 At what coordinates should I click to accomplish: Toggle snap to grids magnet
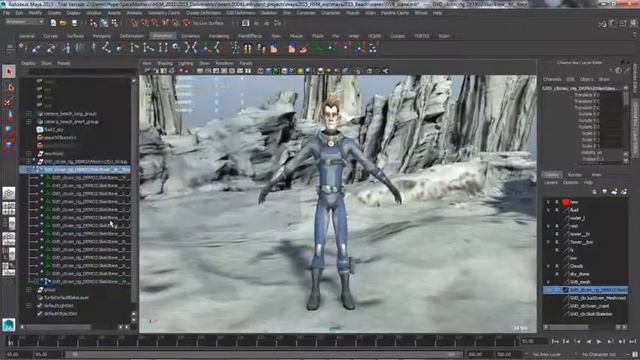(133, 23)
